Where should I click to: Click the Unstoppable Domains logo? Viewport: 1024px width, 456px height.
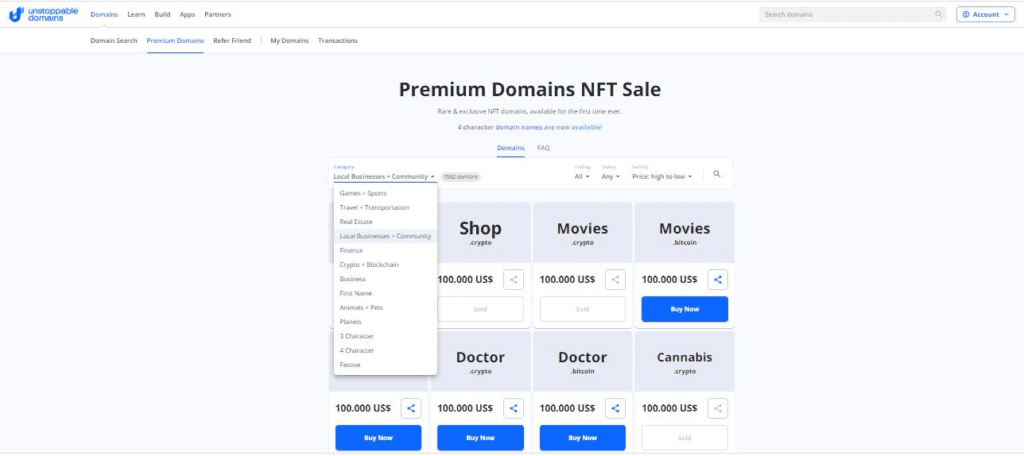[42, 14]
